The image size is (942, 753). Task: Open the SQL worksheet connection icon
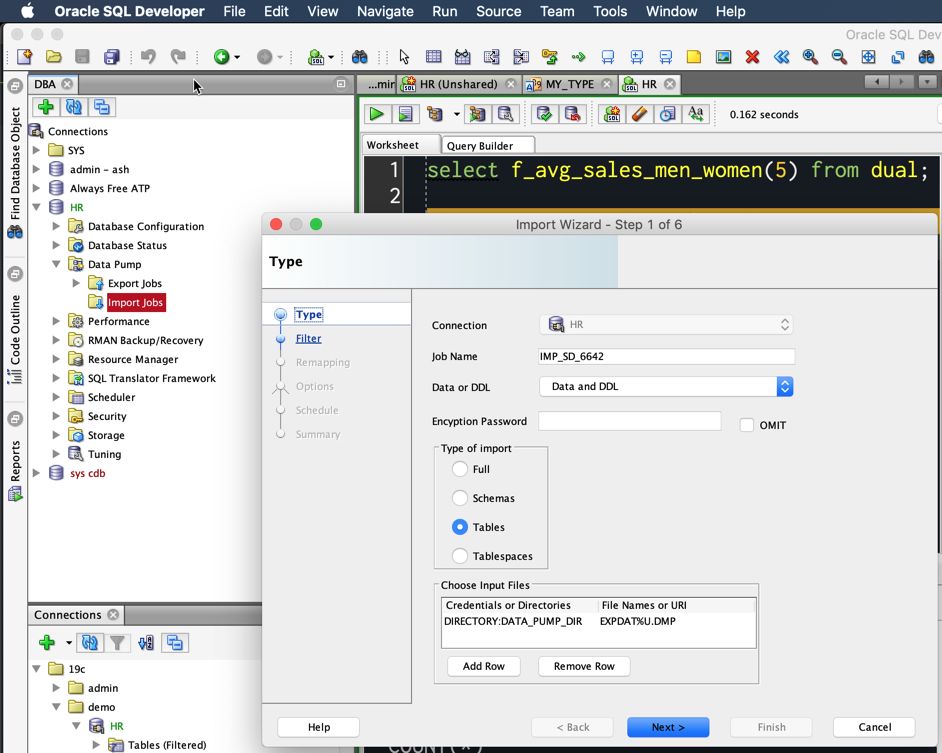[316, 56]
